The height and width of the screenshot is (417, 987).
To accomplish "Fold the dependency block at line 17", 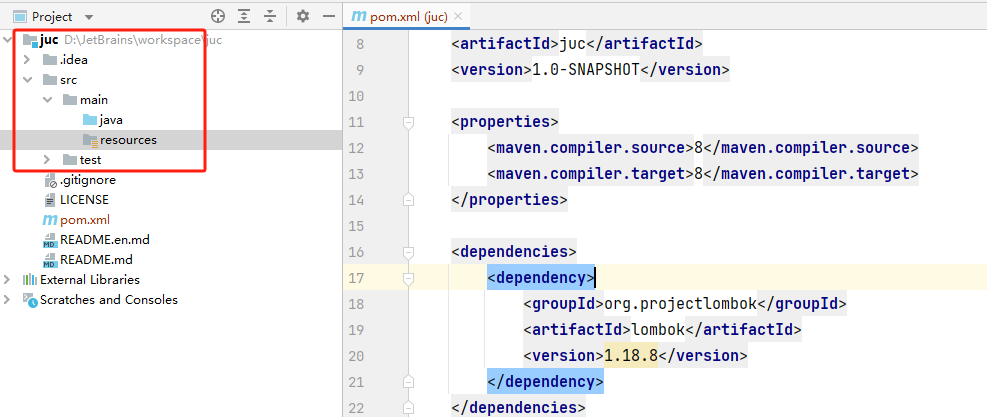I will tap(409, 278).
